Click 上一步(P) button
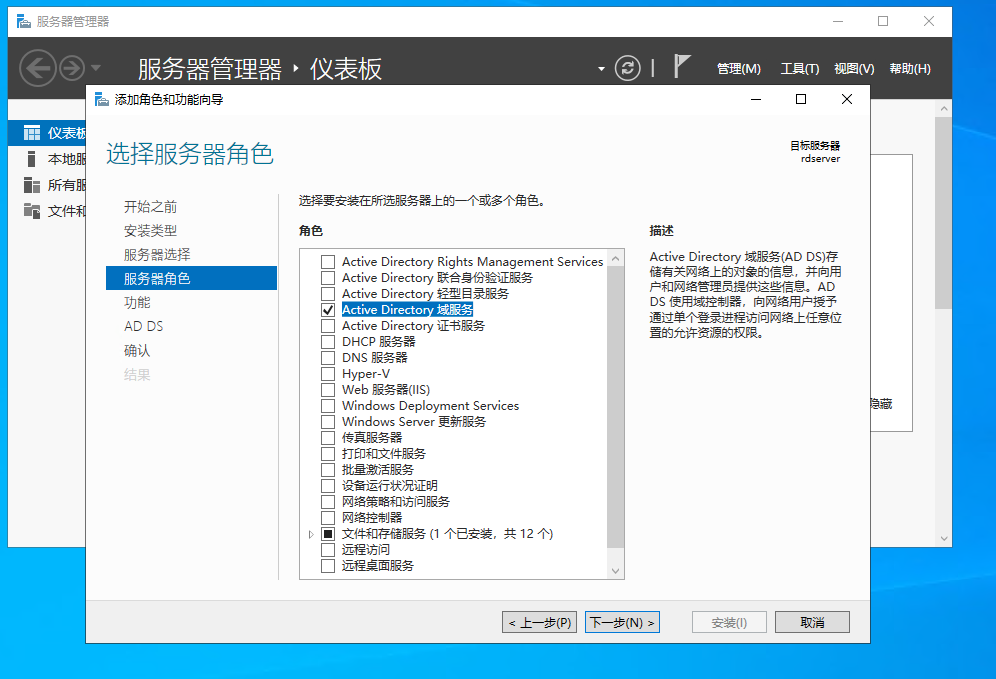 [539, 622]
